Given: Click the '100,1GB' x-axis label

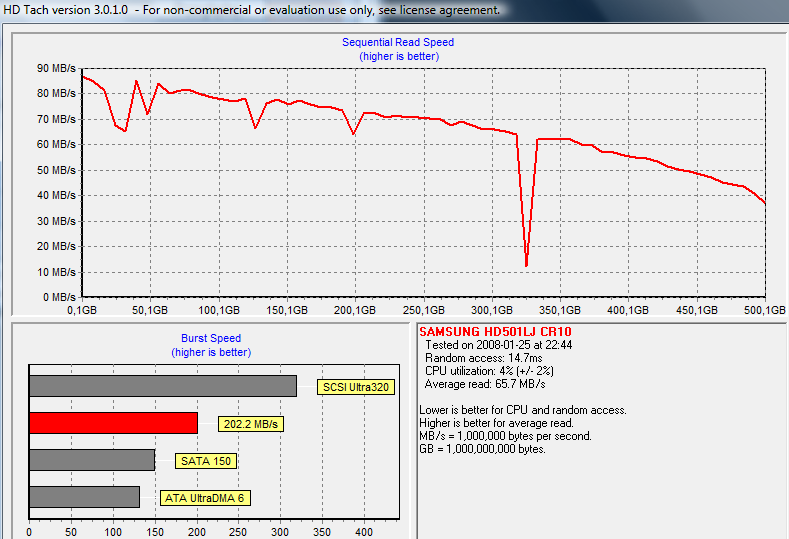Looking at the screenshot, I should coord(219,310).
